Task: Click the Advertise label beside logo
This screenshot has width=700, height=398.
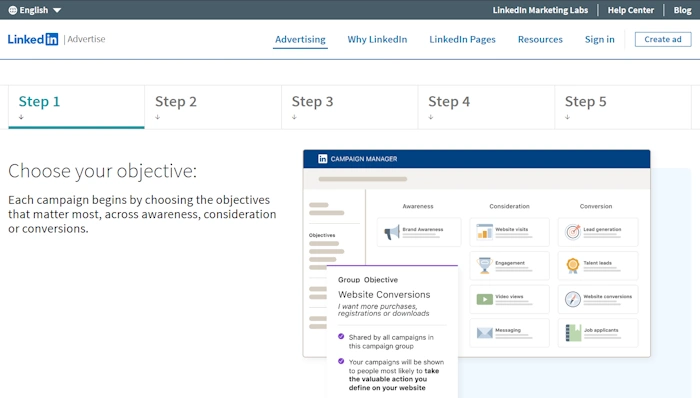Action: [86, 39]
